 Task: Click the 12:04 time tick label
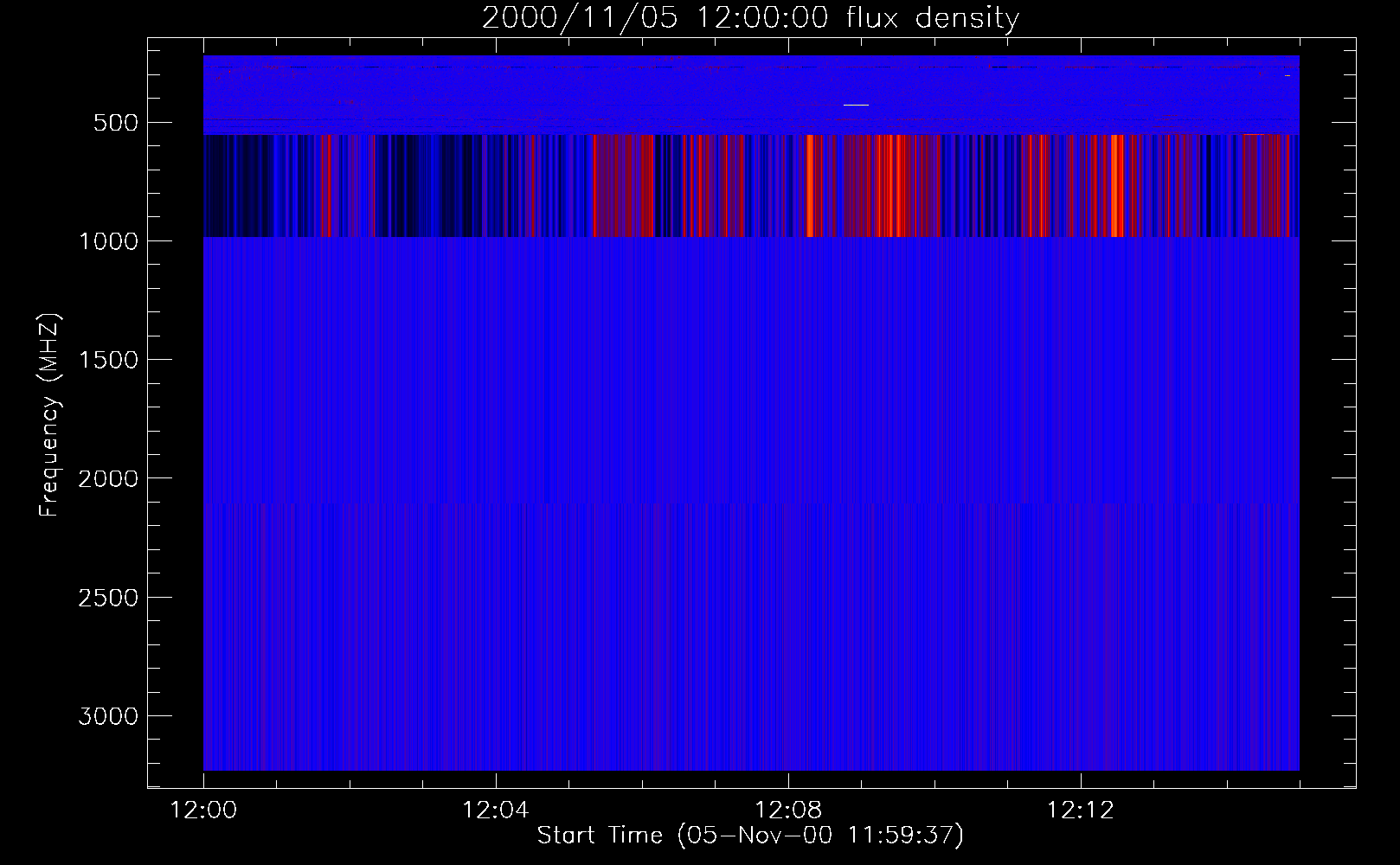pyautogui.click(x=496, y=811)
